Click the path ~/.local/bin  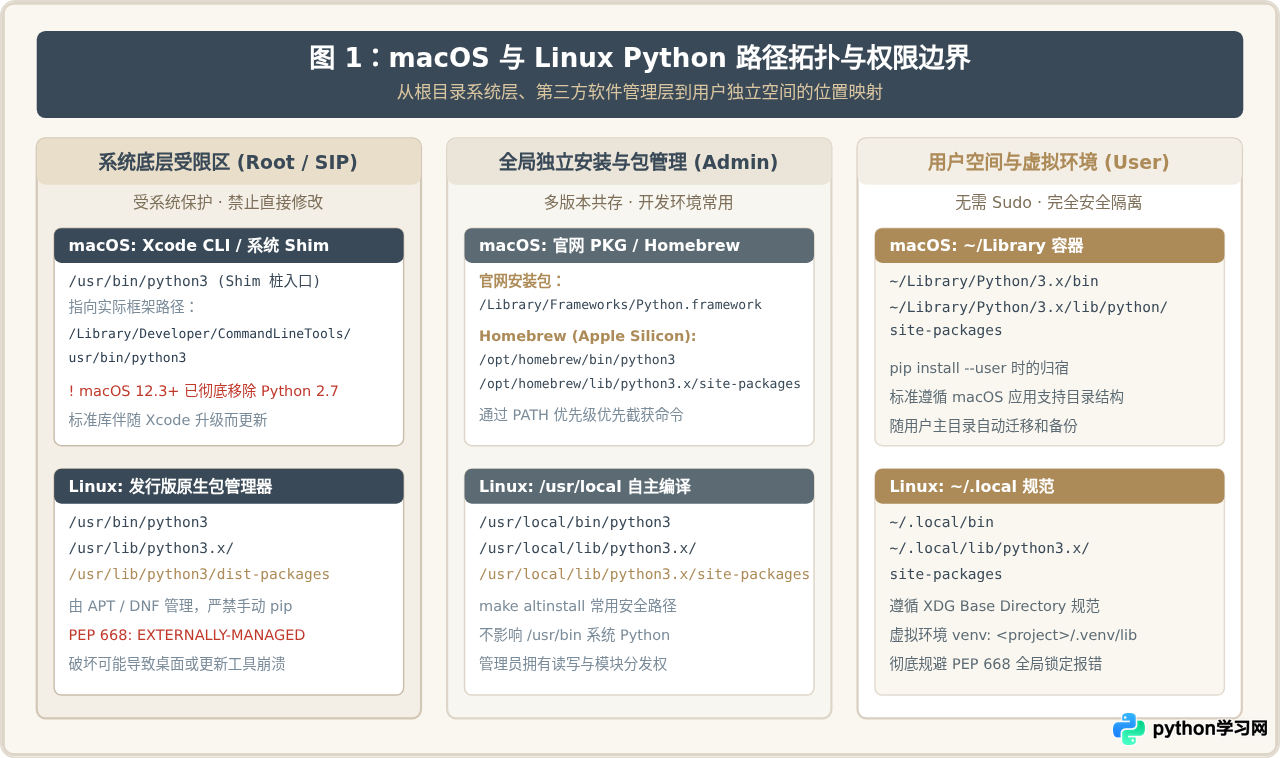941,522
